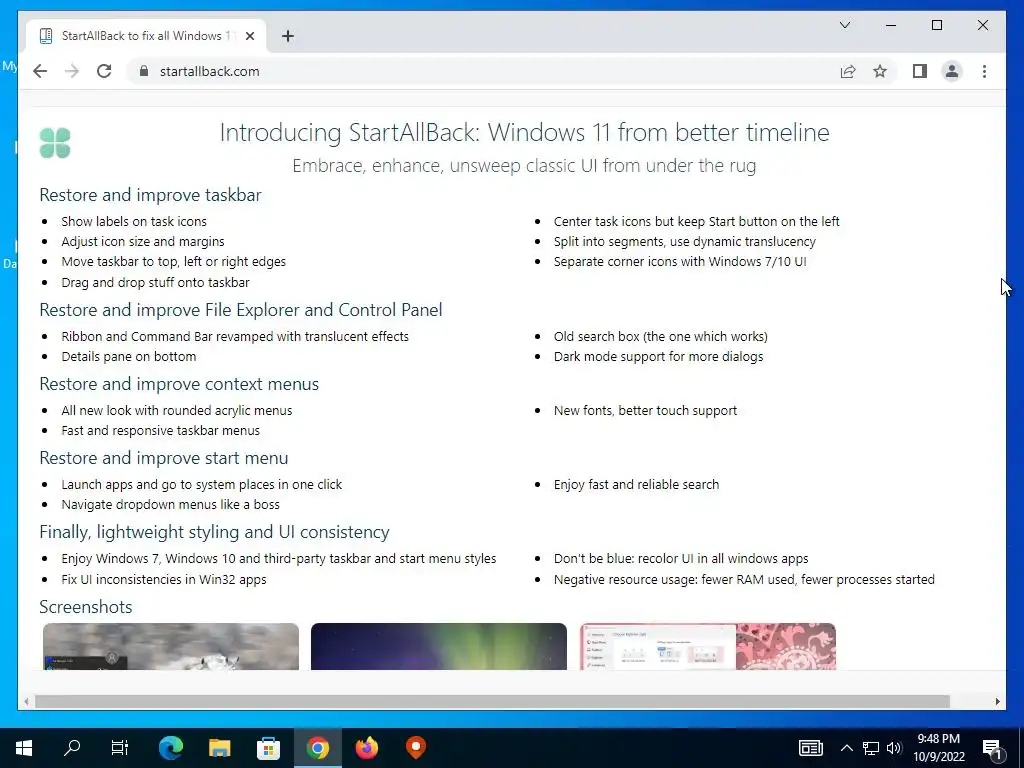Open the pink-themed screenshot thumbnail

(x=708, y=646)
